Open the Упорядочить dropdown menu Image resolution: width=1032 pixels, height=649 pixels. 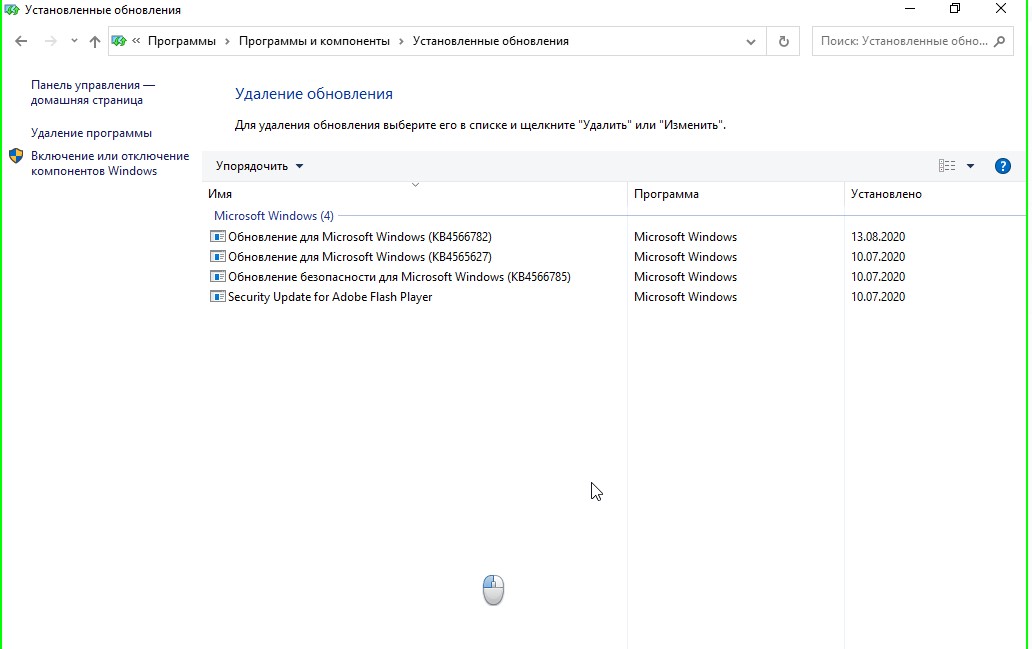259,166
